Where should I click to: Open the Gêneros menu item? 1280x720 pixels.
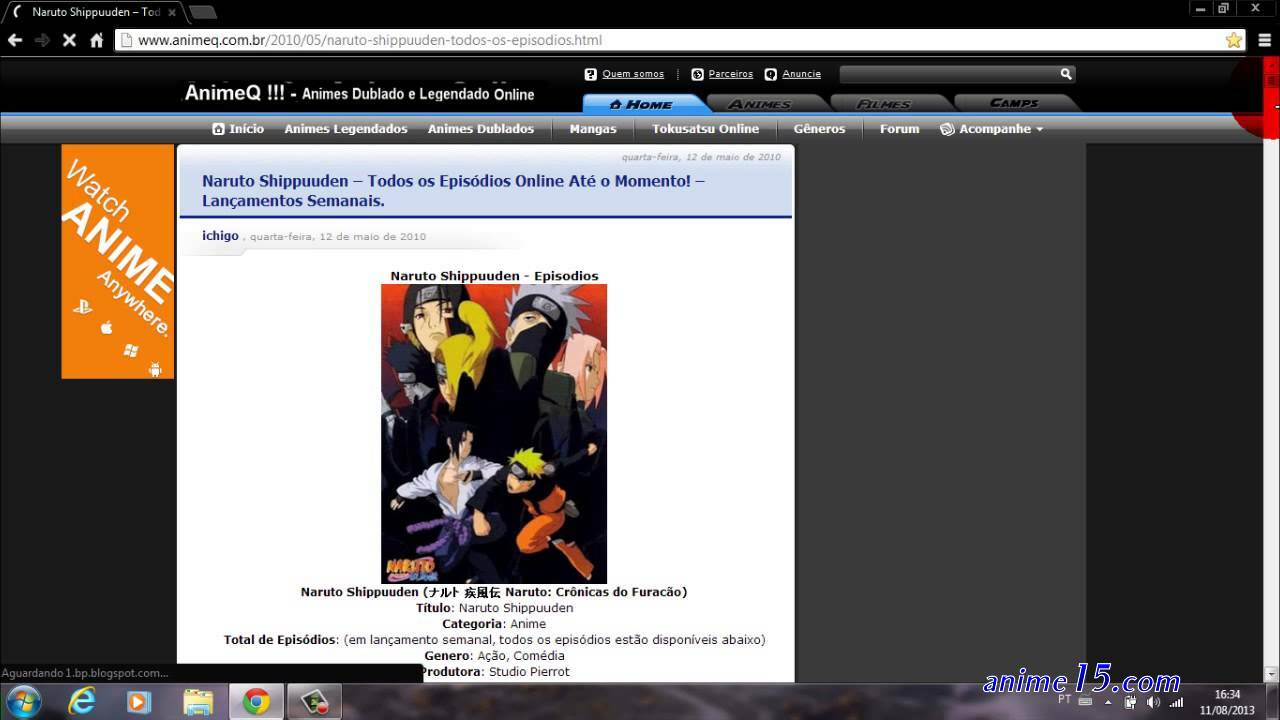pos(819,129)
